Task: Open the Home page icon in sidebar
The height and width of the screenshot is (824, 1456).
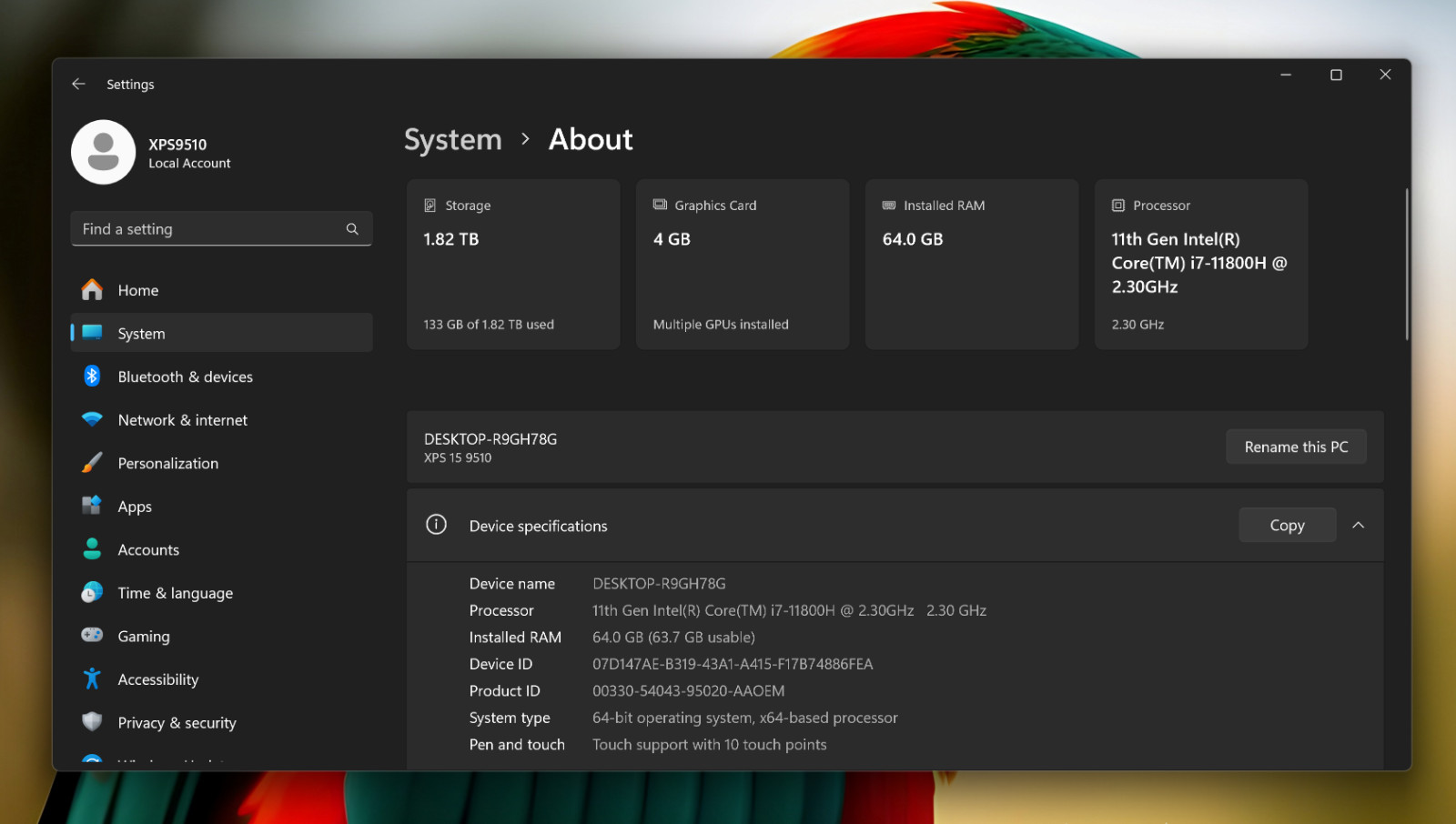Action: tap(92, 290)
